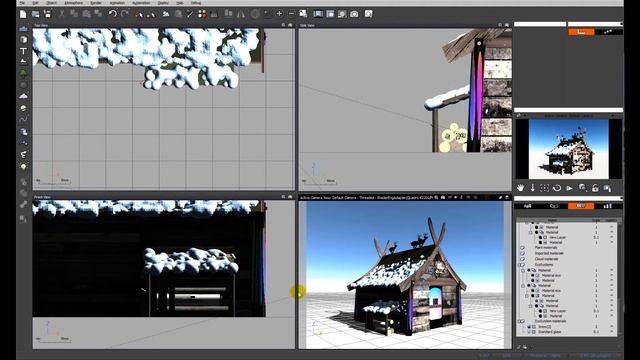Collapse first Material node under EcoSystems

tap(524, 270)
